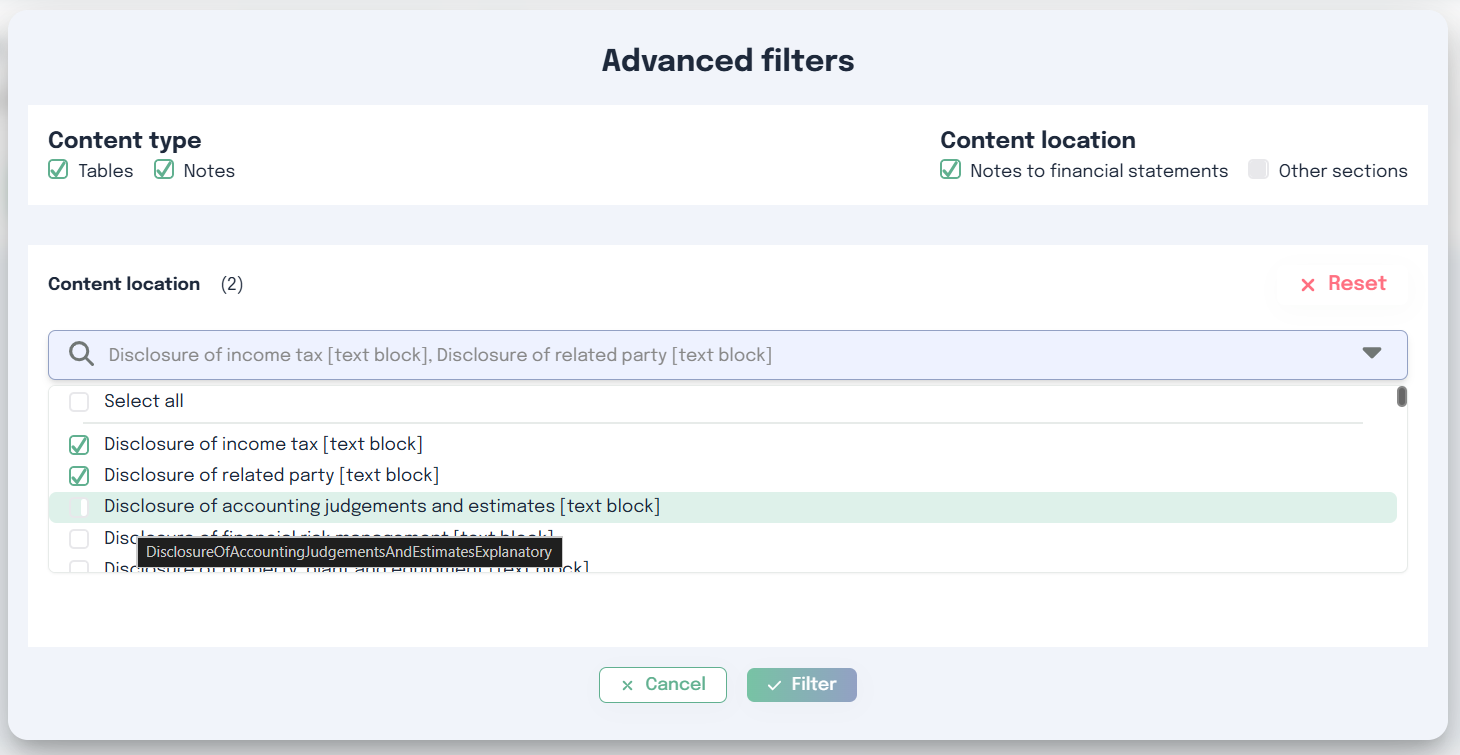The image size is (1460, 755).
Task: Check Disclosure of accounting judgements and estimates checkbox
Action: pyautogui.click(x=79, y=507)
